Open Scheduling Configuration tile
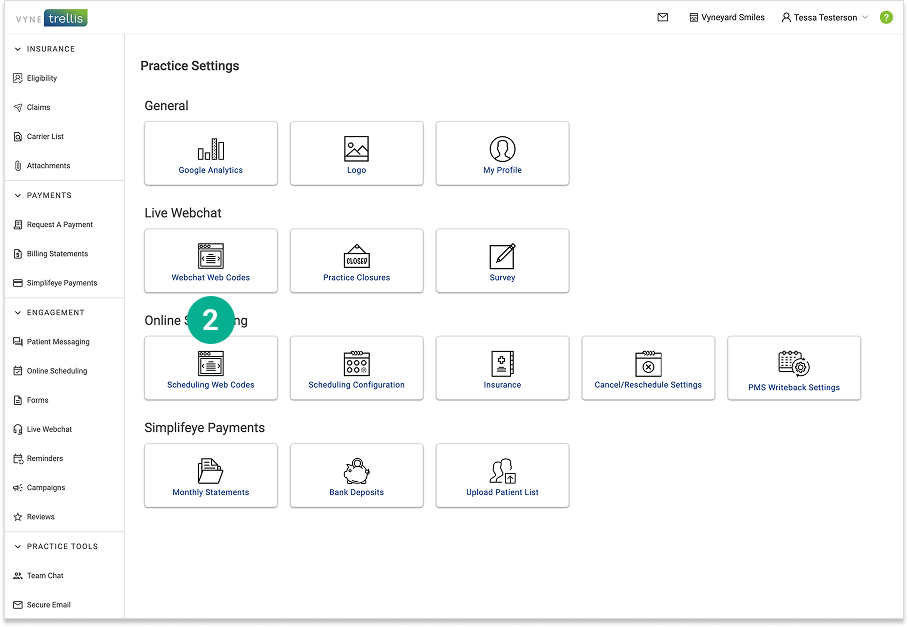908x627 pixels. pos(357,368)
